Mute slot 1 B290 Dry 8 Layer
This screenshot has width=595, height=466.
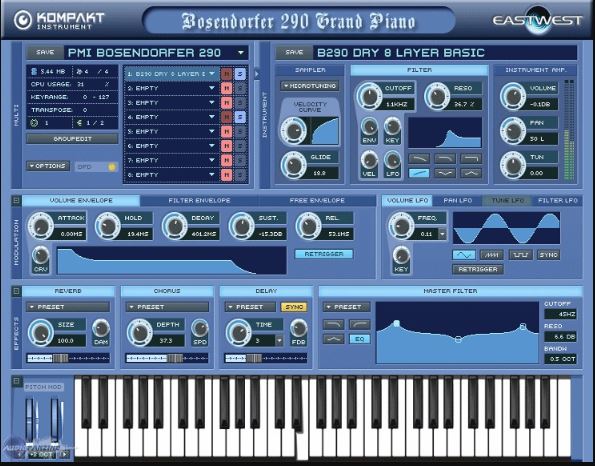227,74
